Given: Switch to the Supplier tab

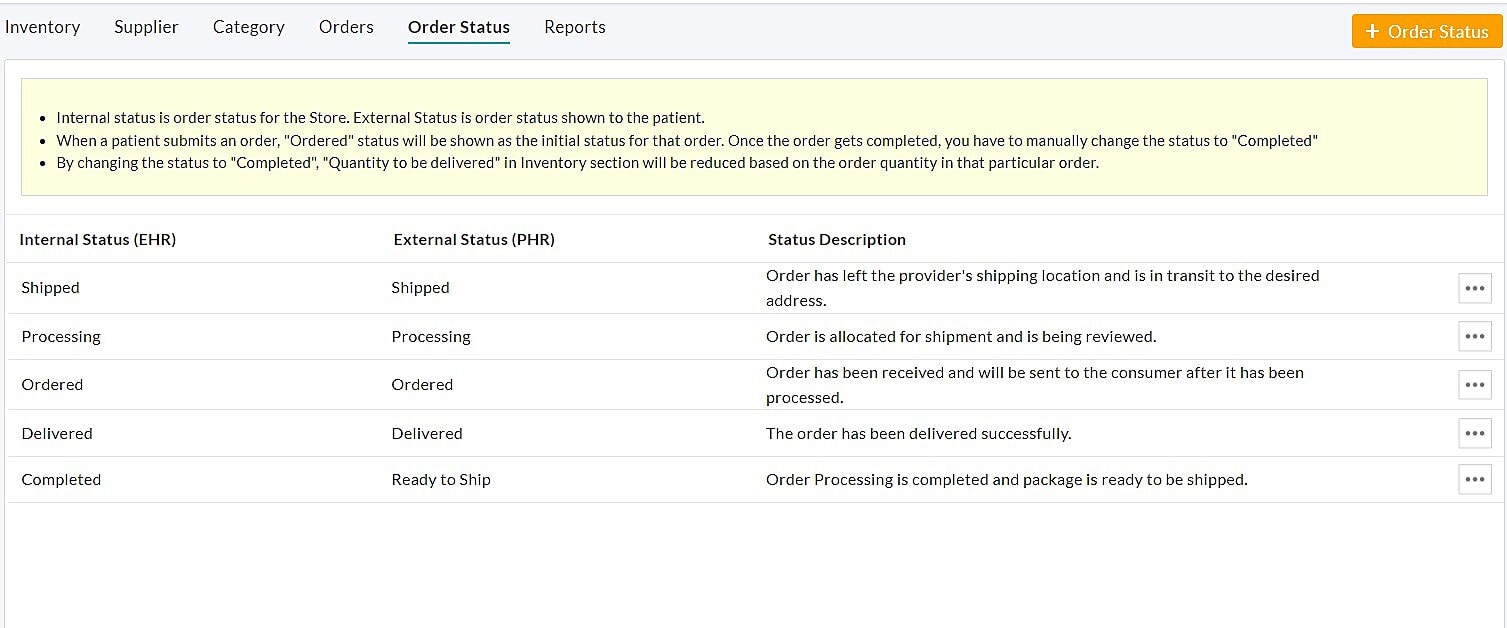Looking at the screenshot, I should [x=146, y=27].
